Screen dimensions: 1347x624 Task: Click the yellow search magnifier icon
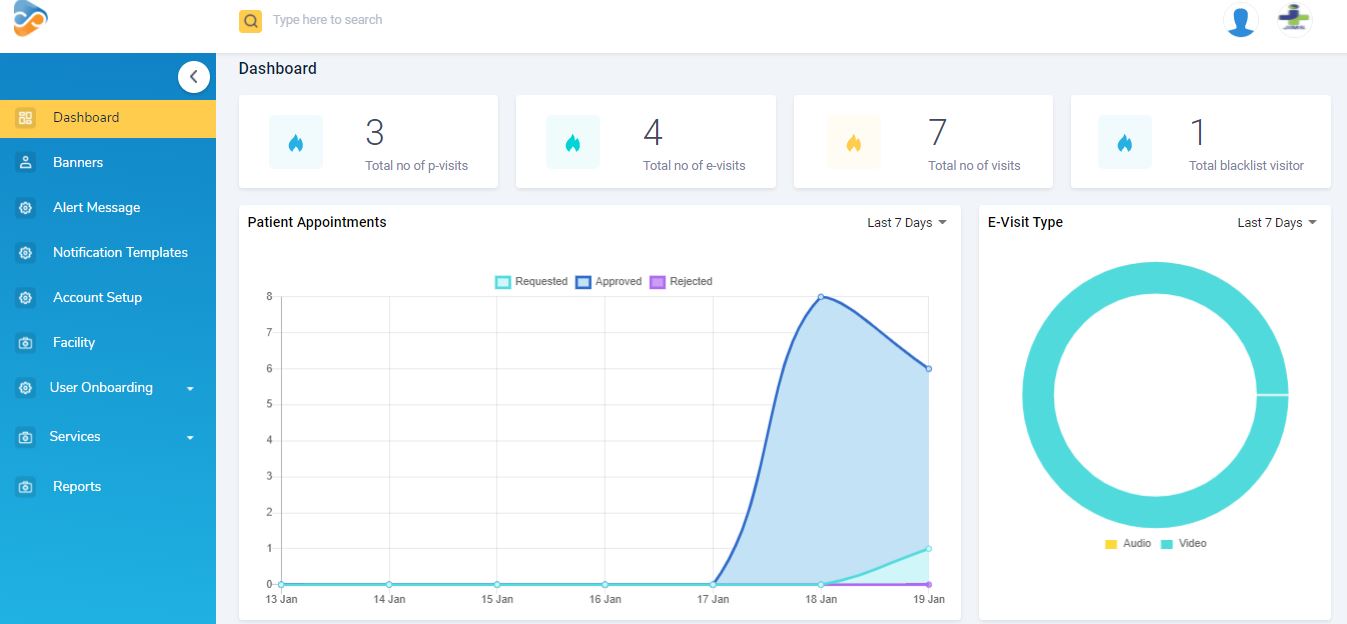coord(250,21)
